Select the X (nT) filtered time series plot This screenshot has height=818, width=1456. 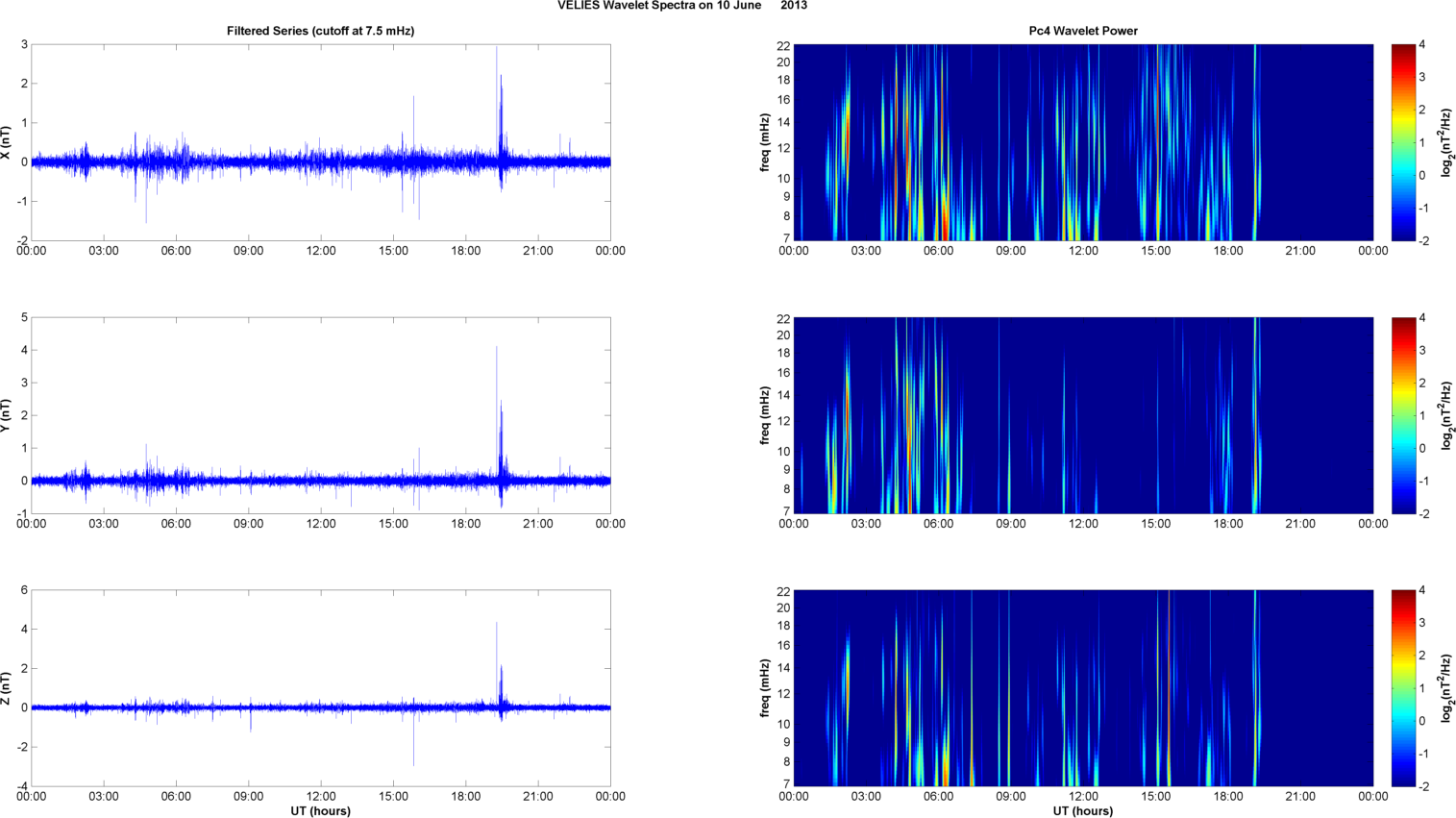click(x=321, y=142)
